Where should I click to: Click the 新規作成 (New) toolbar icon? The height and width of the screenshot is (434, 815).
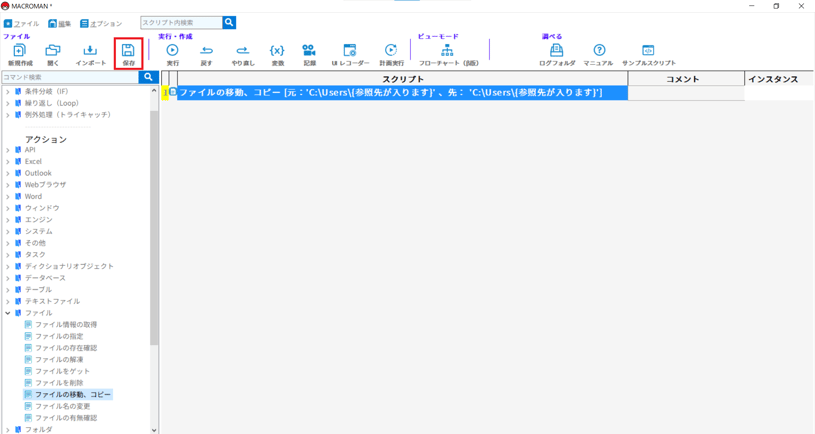coord(20,50)
